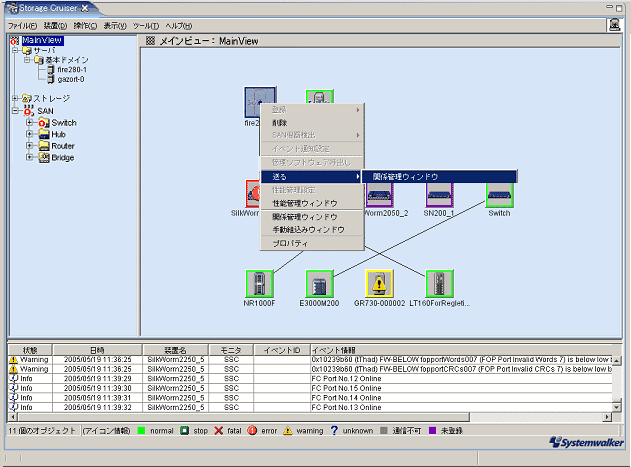Click the 基本ドメイン folder icon in tree
The width and height of the screenshot is (631, 467).
pyautogui.click(x=39, y=60)
